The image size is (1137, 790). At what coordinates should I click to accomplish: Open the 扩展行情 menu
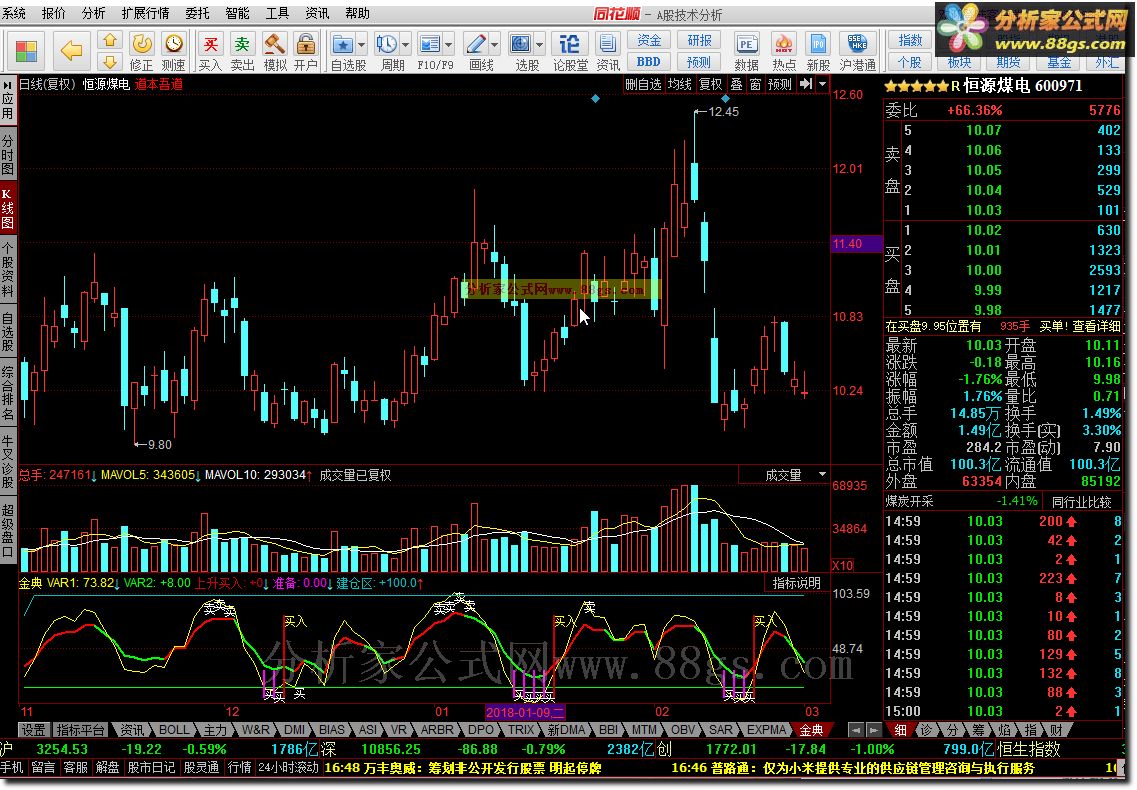145,13
